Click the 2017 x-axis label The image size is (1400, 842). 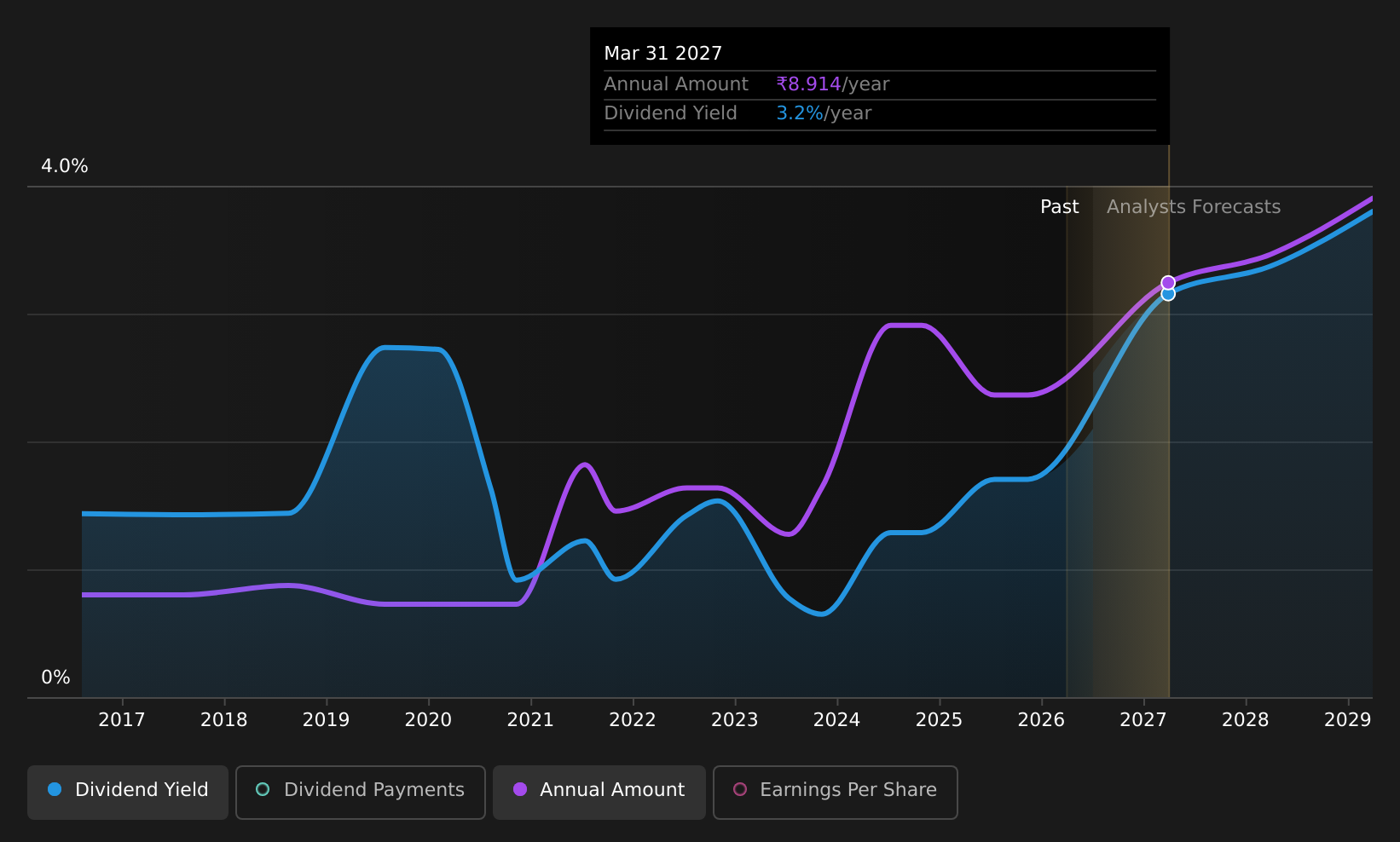click(x=122, y=720)
